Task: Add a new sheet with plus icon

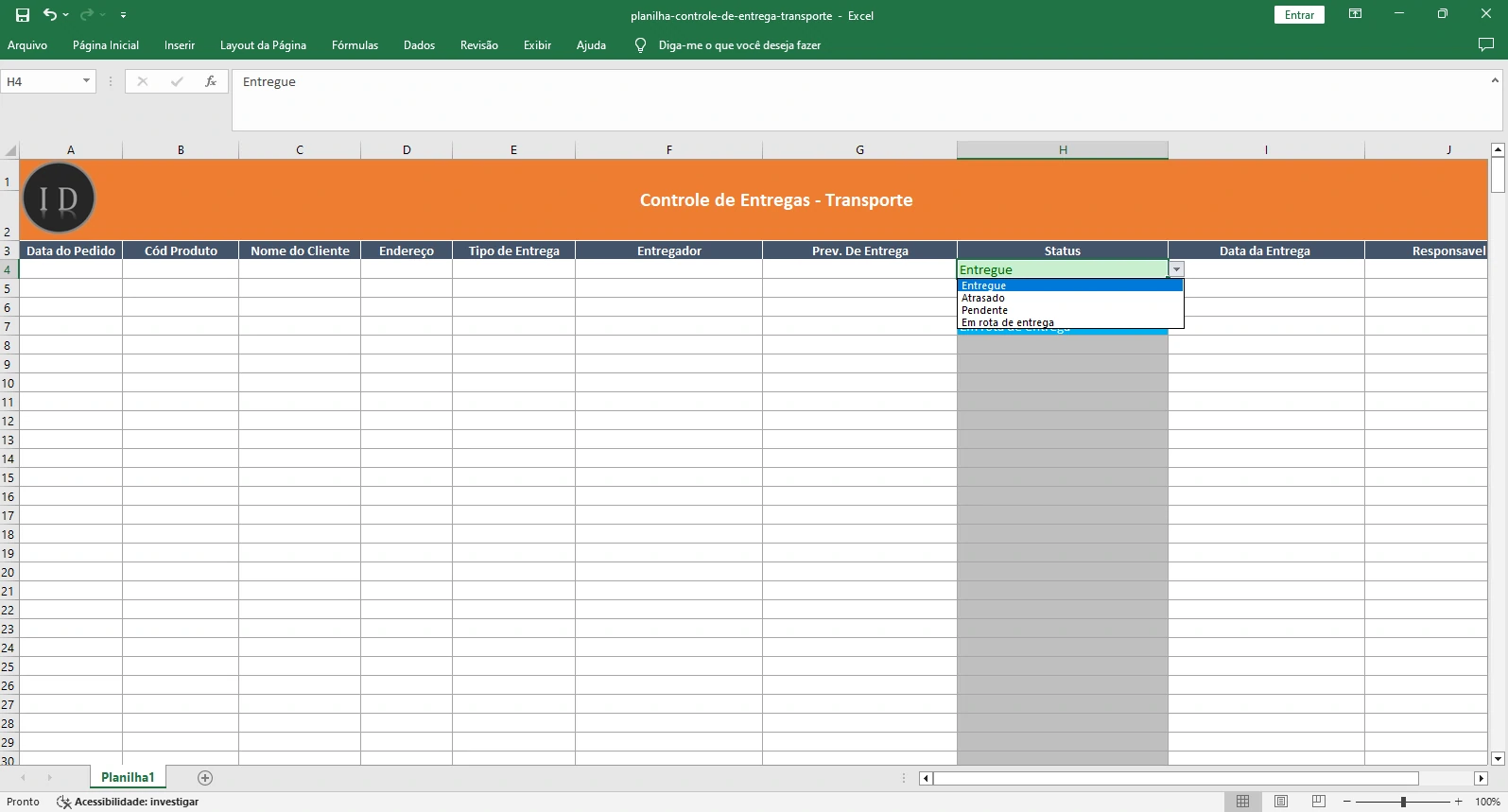Action: coord(205,778)
